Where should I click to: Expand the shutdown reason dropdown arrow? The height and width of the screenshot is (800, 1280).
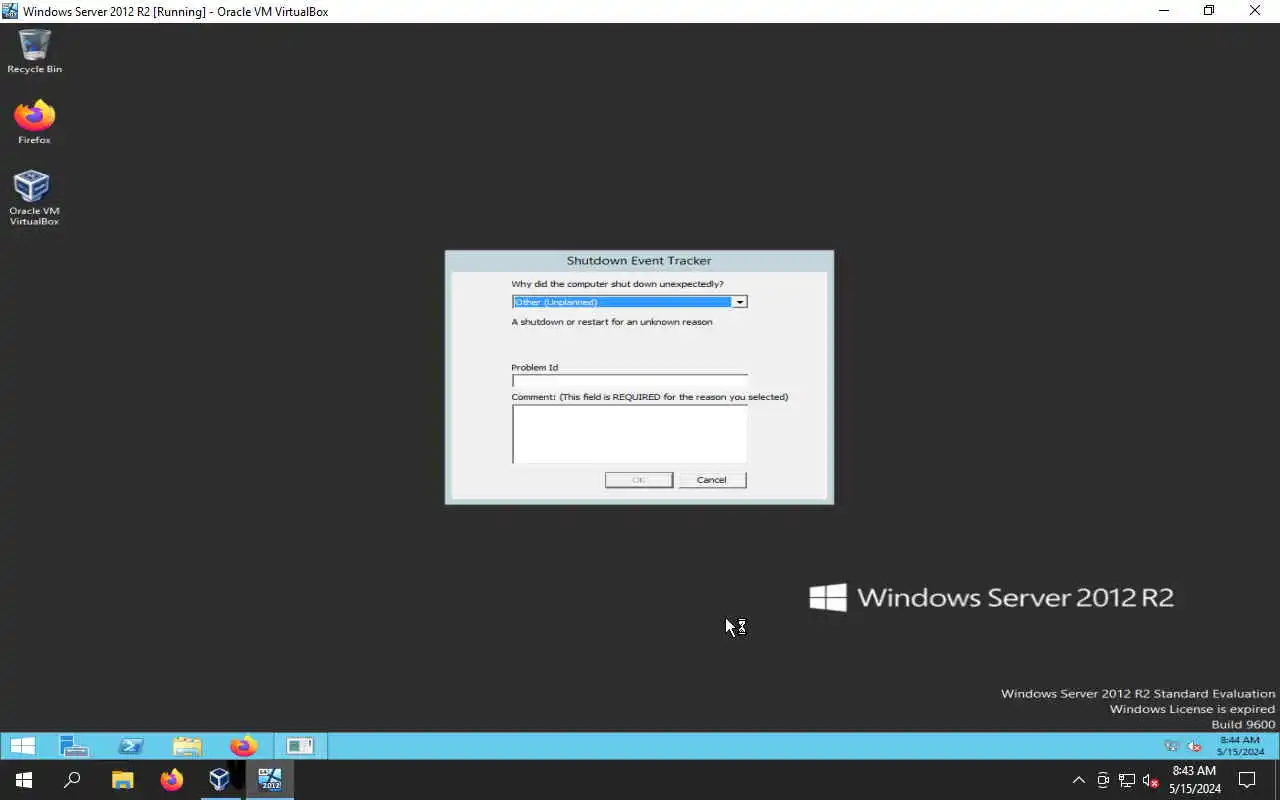point(739,302)
